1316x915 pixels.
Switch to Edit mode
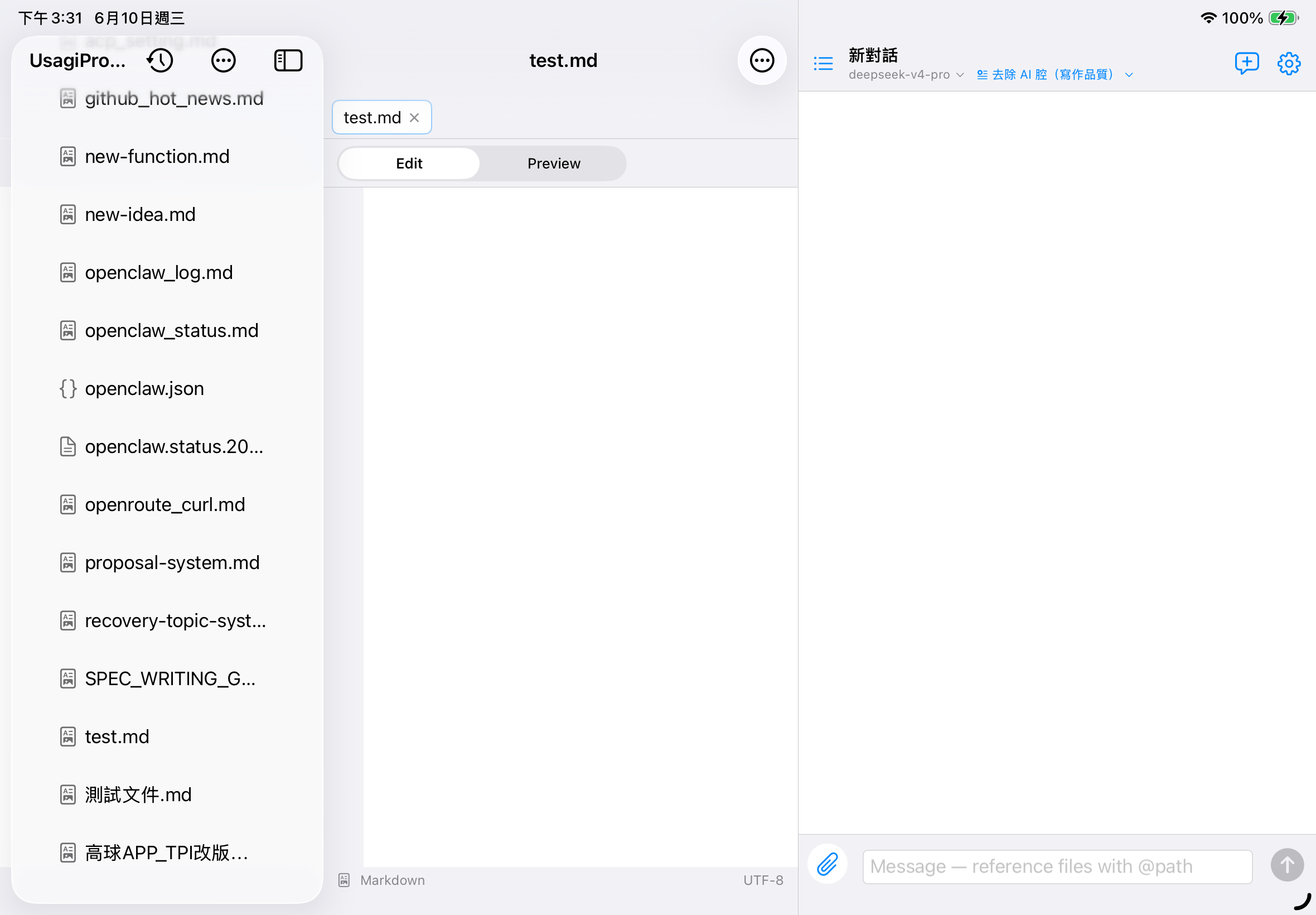pos(409,163)
